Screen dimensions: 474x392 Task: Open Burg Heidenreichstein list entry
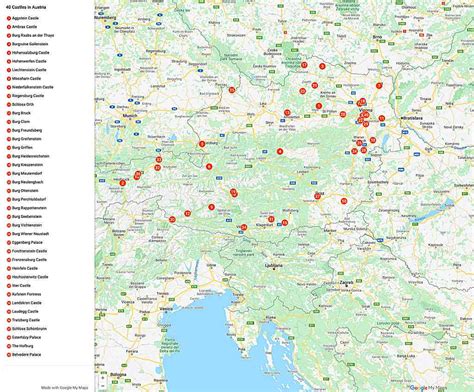[31, 156]
